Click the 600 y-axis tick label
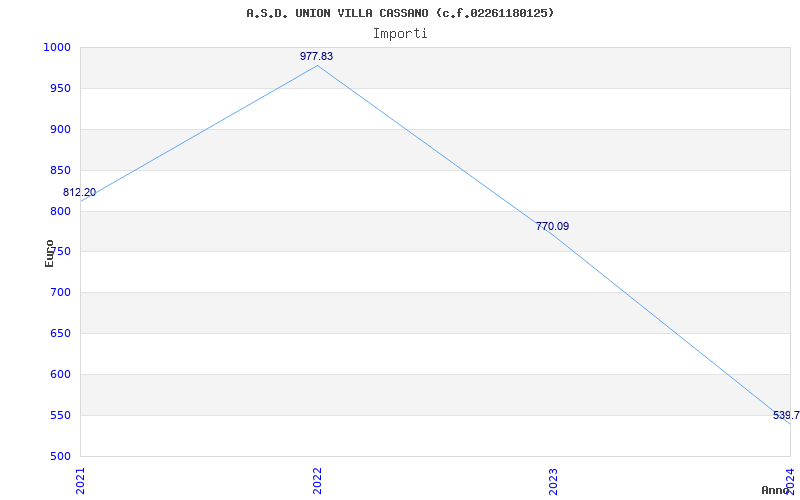Image resolution: width=800 pixels, height=500 pixels. pos(60,374)
